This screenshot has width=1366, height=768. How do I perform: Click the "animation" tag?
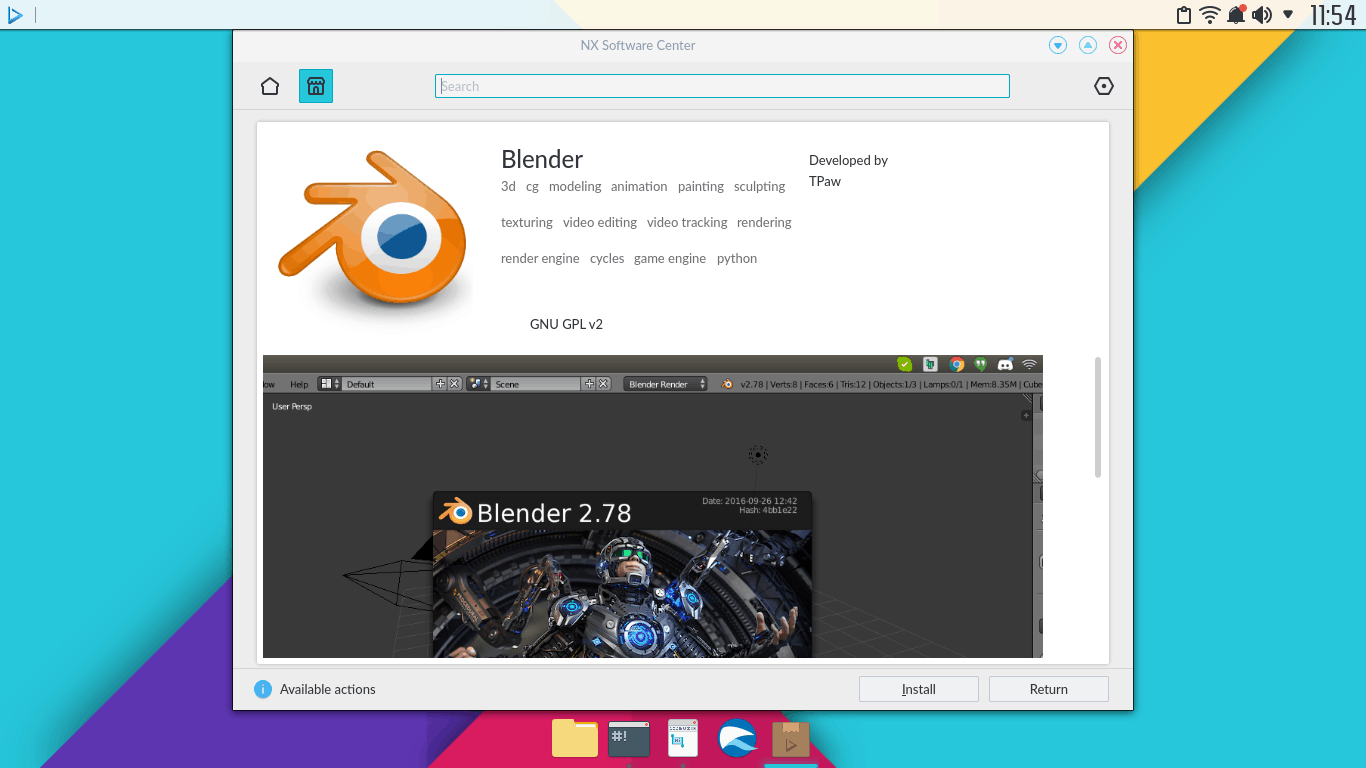coord(639,186)
